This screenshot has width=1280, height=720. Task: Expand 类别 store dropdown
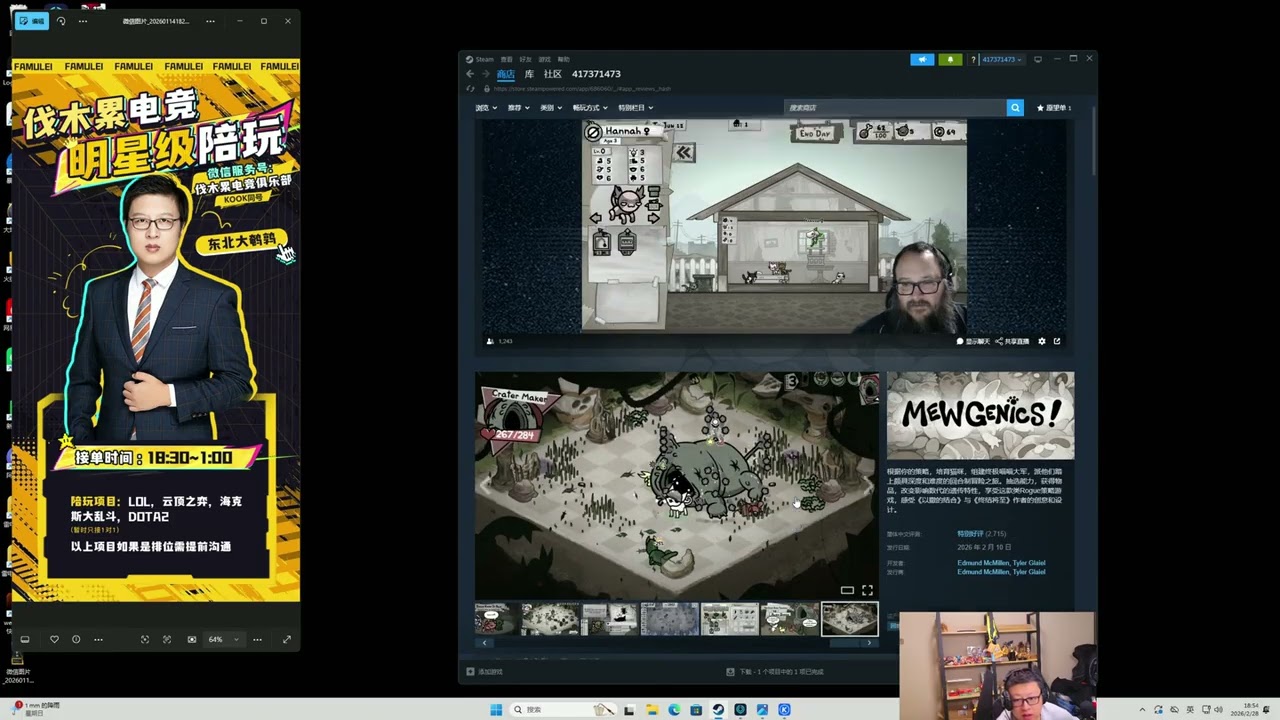[x=551, y=108]
